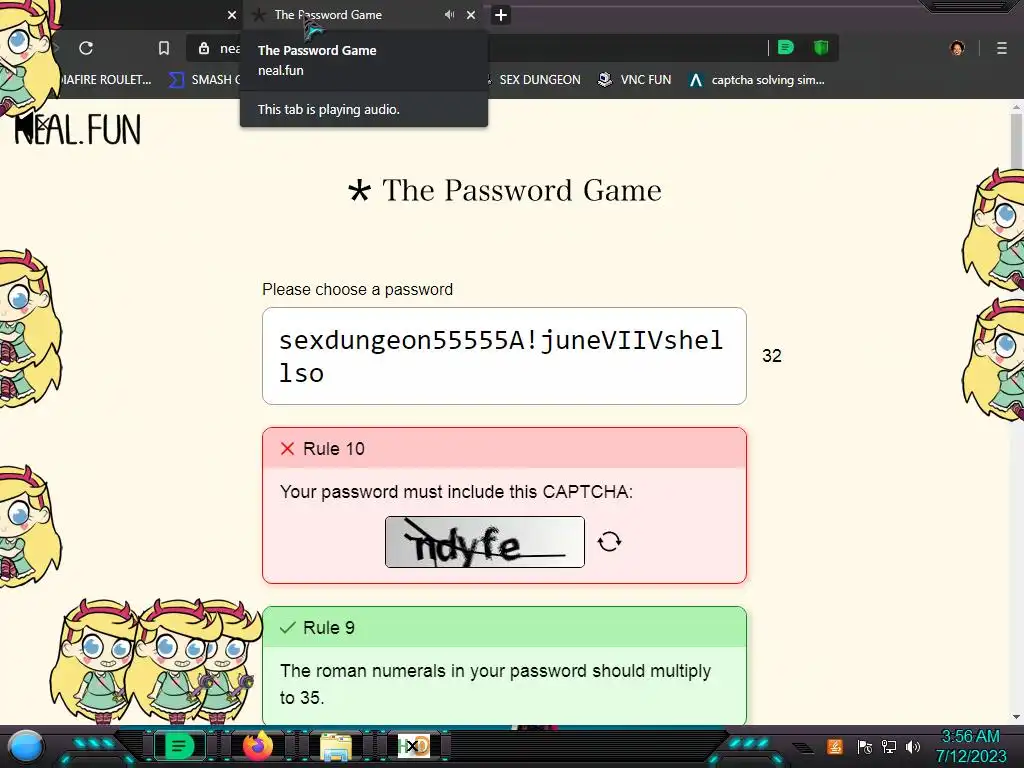Click the Password Game page title

505,191
